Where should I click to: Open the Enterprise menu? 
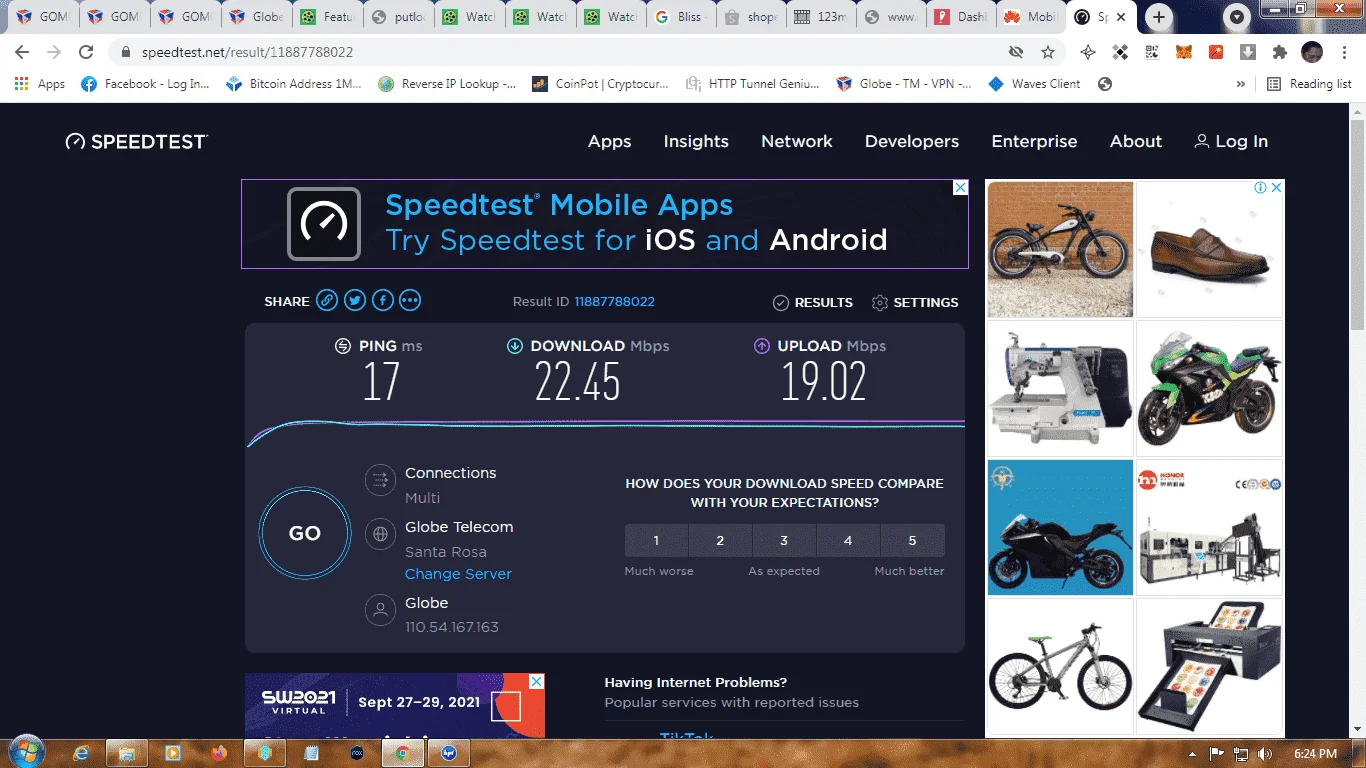1034,142
